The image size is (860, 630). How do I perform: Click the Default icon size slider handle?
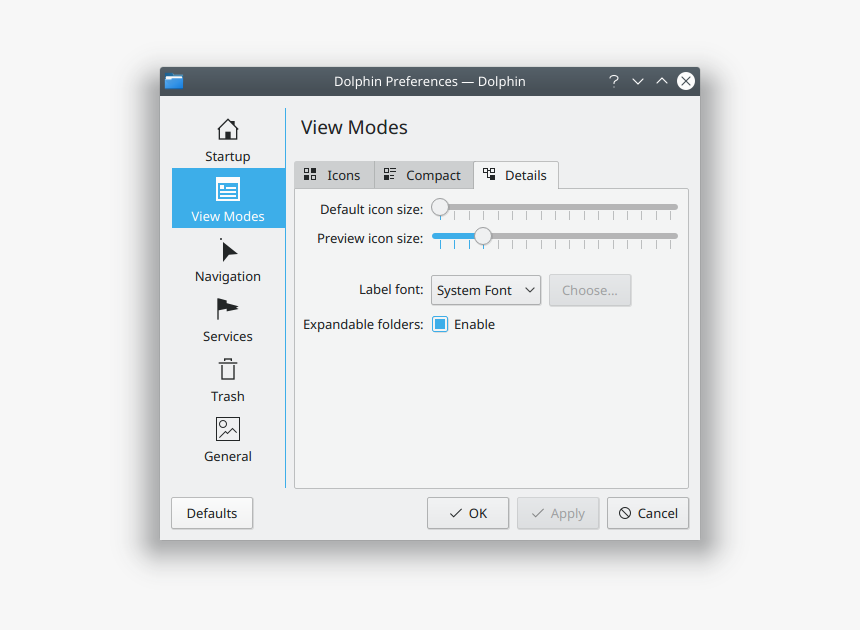pos(439,207)
